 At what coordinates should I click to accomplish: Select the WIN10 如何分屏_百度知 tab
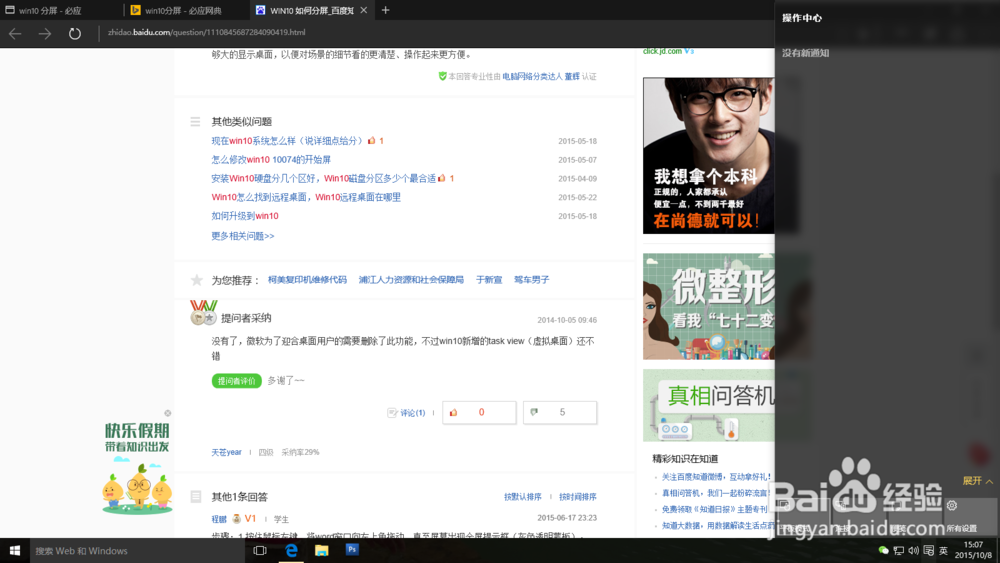click(311, 11)
